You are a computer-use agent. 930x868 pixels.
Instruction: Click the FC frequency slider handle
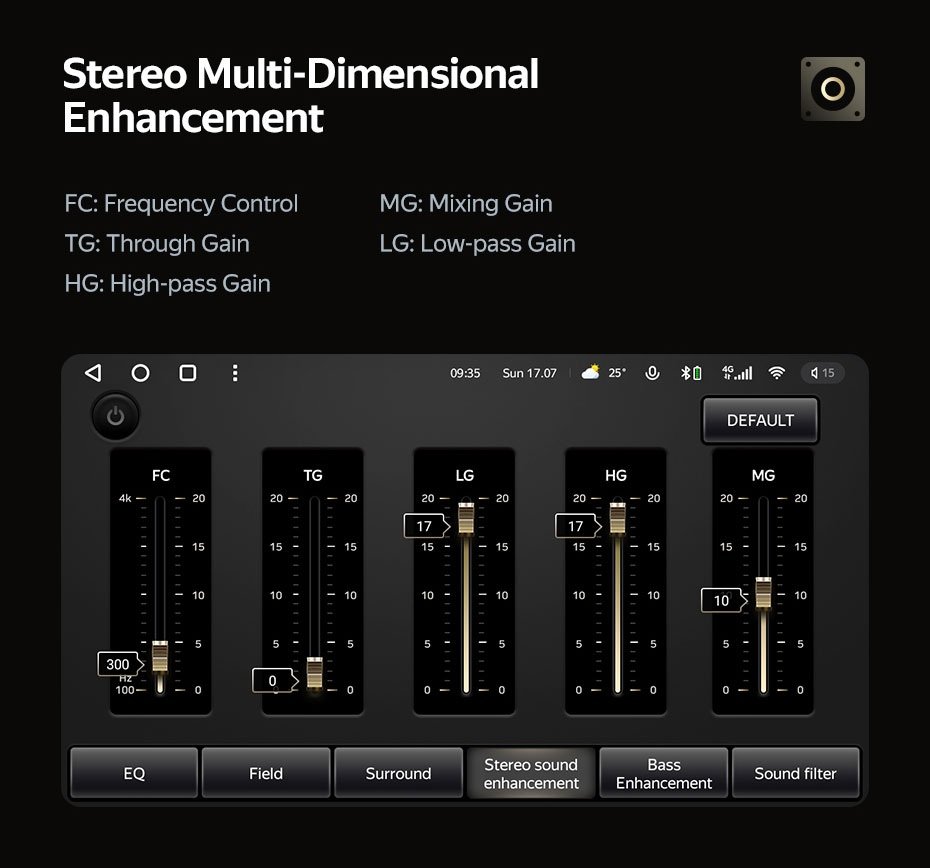(160, 657)
